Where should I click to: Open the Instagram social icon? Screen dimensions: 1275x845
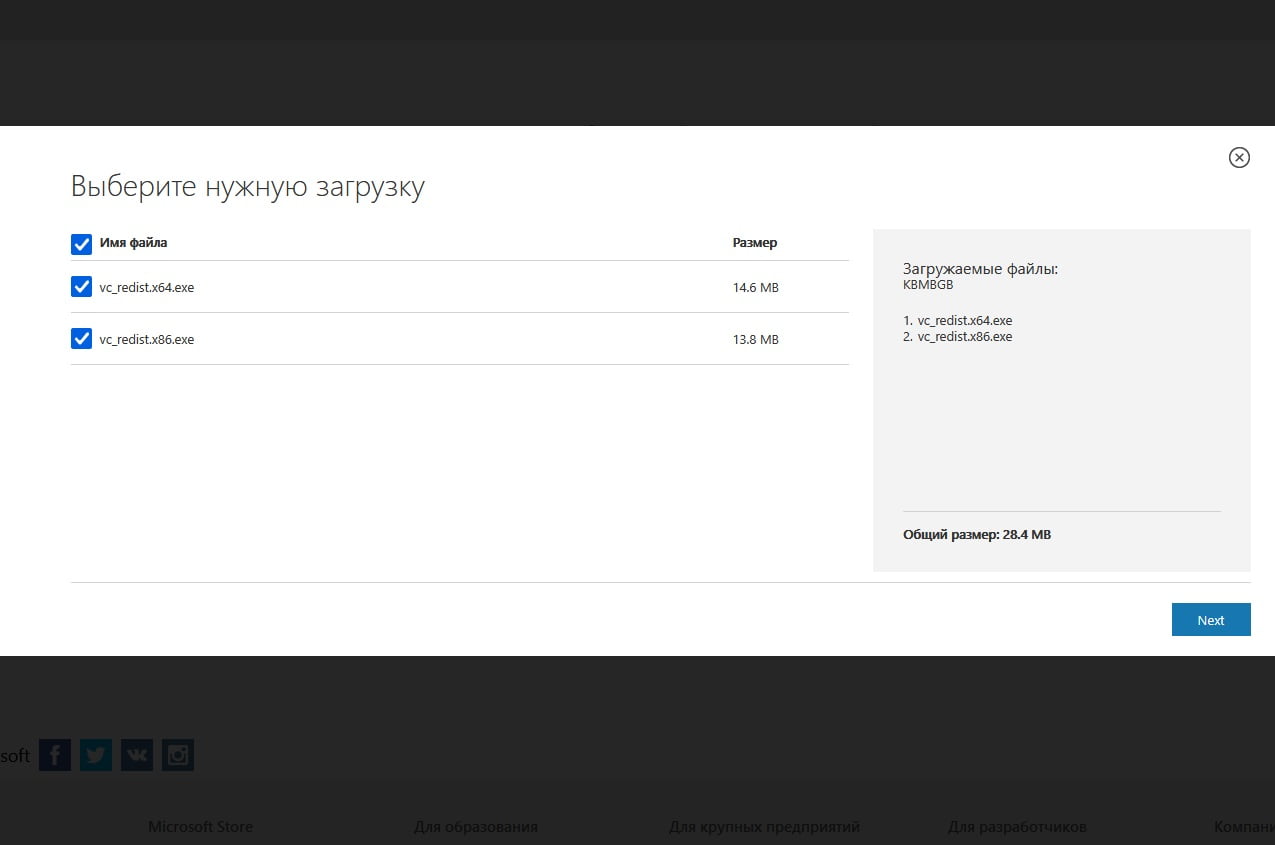point(178,755)
